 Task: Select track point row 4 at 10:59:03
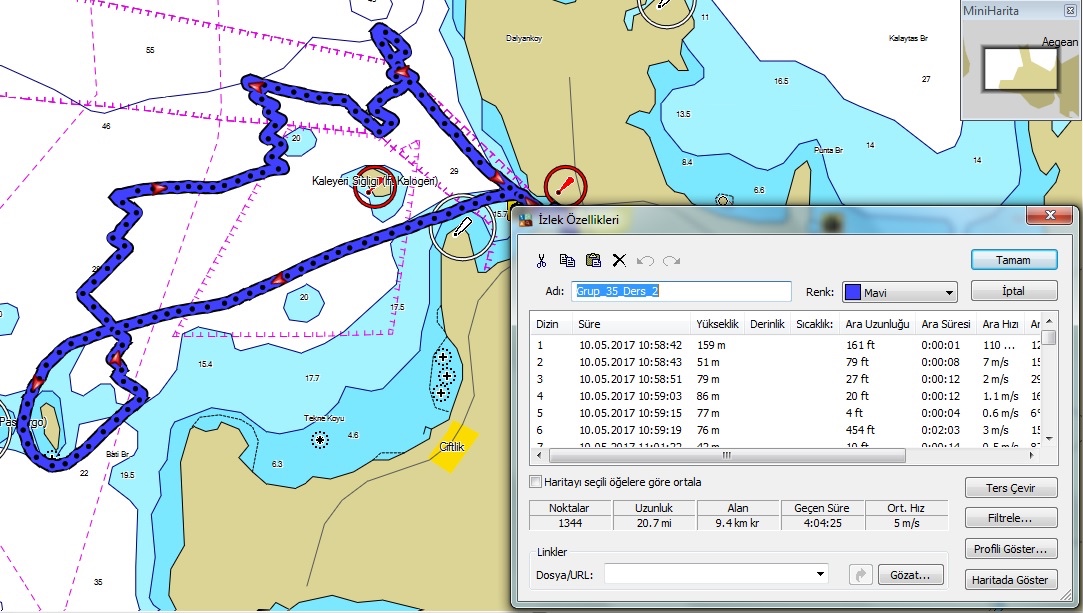(x=787, y=396)
